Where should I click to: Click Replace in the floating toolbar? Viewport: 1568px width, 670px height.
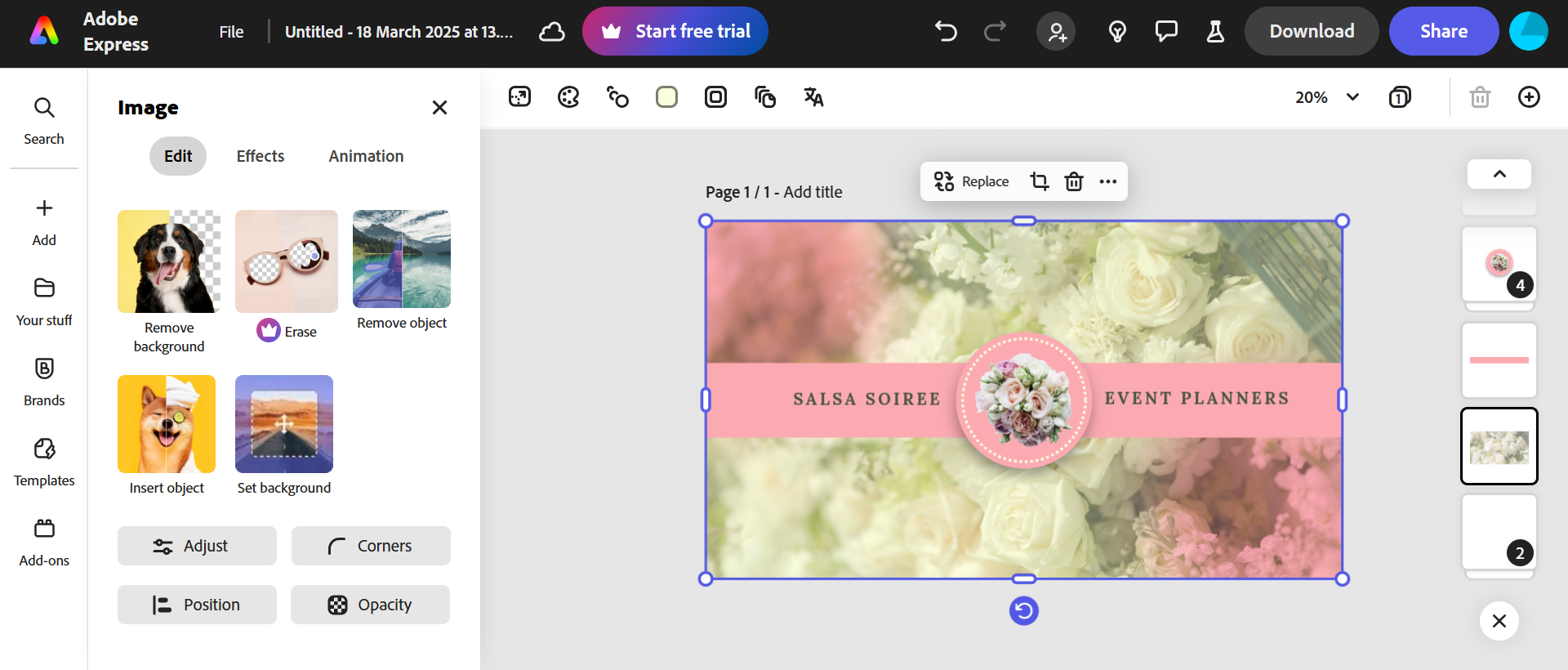(x=972, y=181)
